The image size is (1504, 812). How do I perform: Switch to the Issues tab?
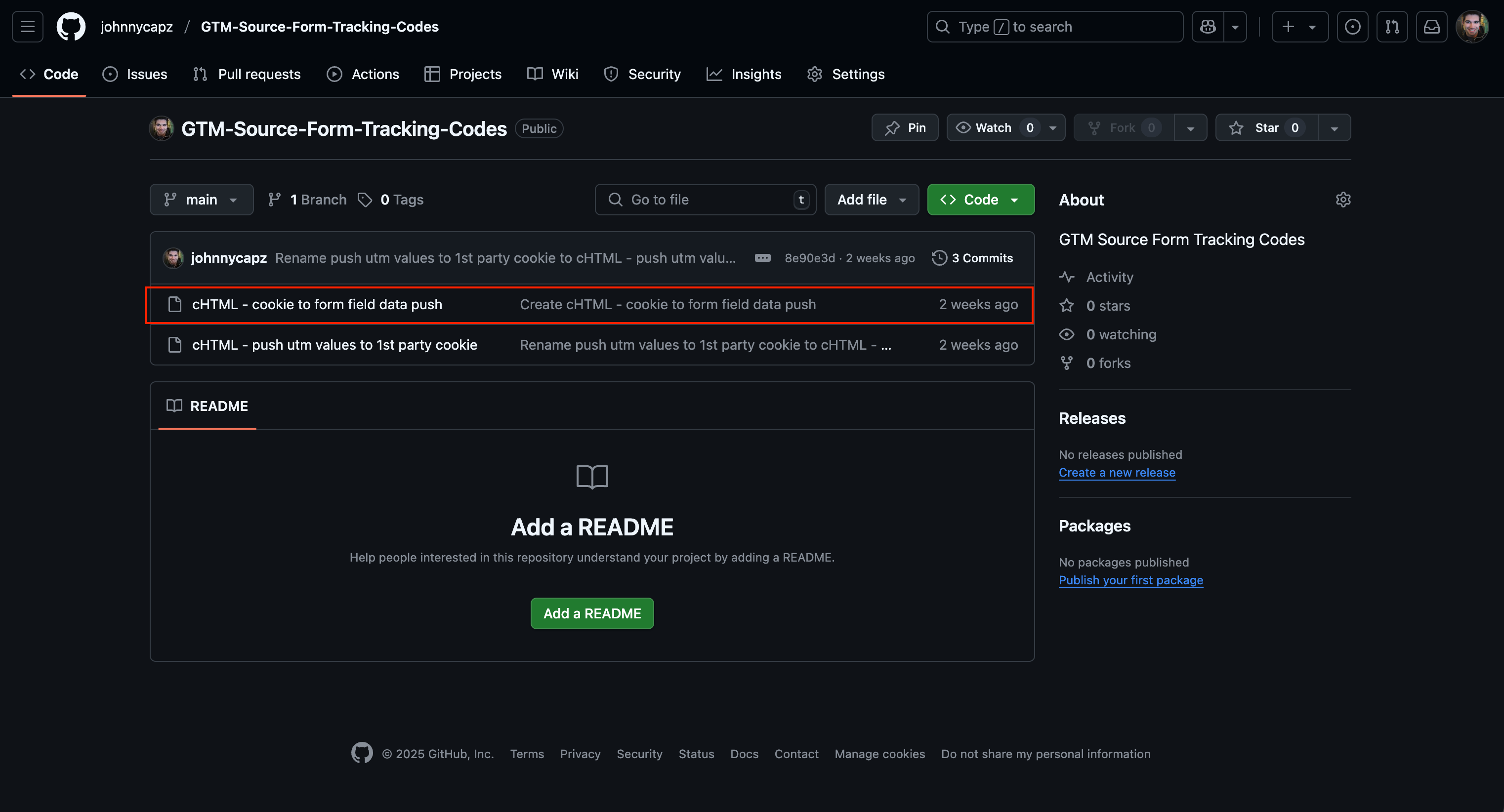click(135, 74)
